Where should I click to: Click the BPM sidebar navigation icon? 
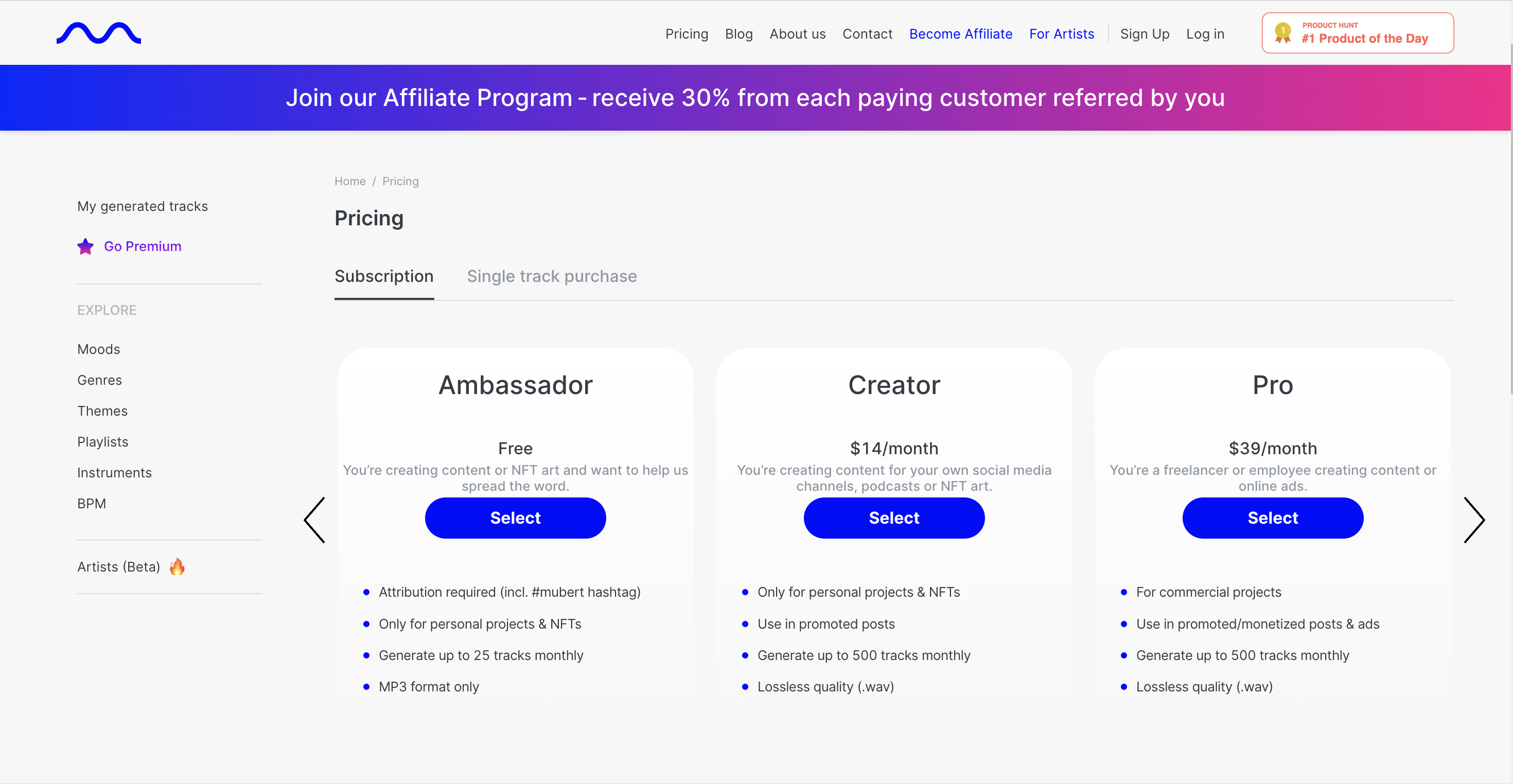[x=90, y=502]
